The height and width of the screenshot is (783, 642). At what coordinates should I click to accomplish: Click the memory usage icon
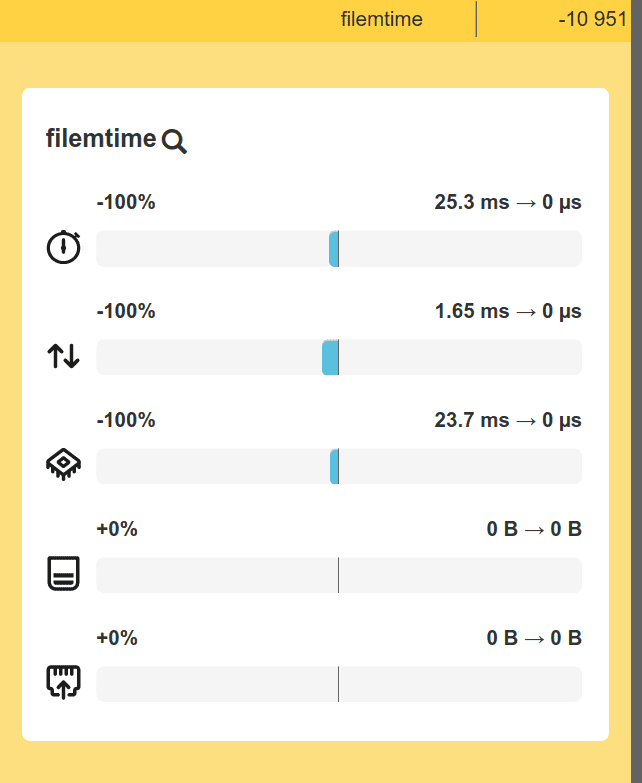click(64, 574)
